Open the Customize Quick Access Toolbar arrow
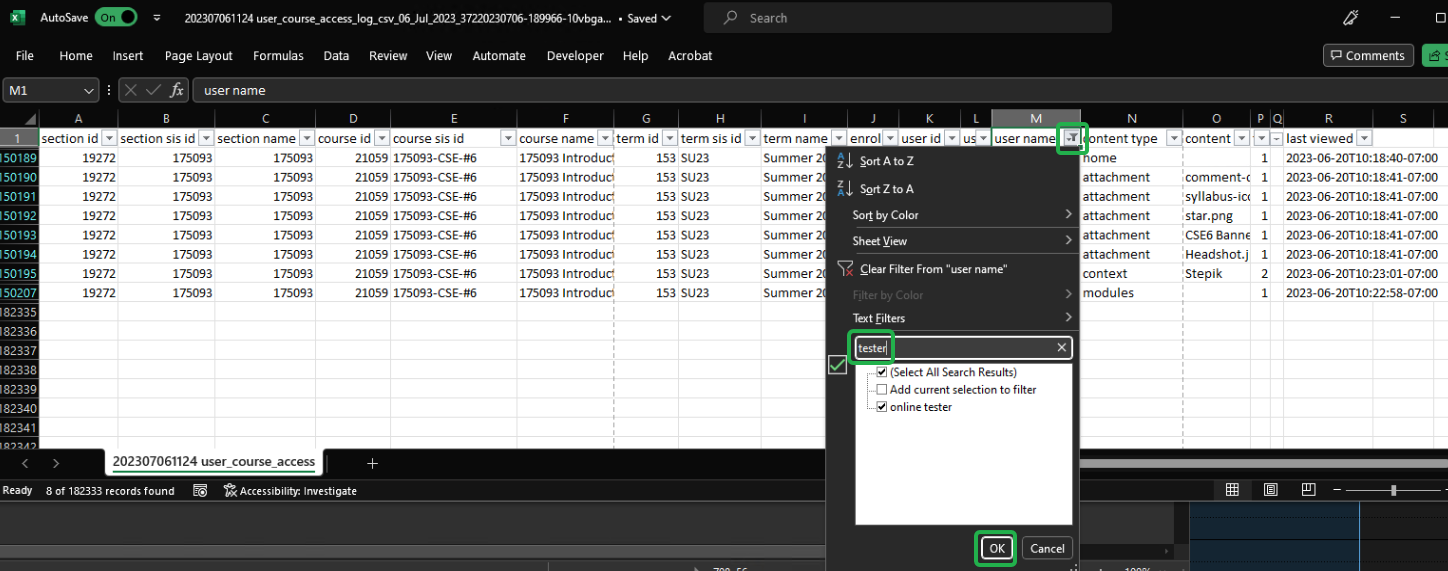Screen dimensions: 1448x571 pos(157,18)
